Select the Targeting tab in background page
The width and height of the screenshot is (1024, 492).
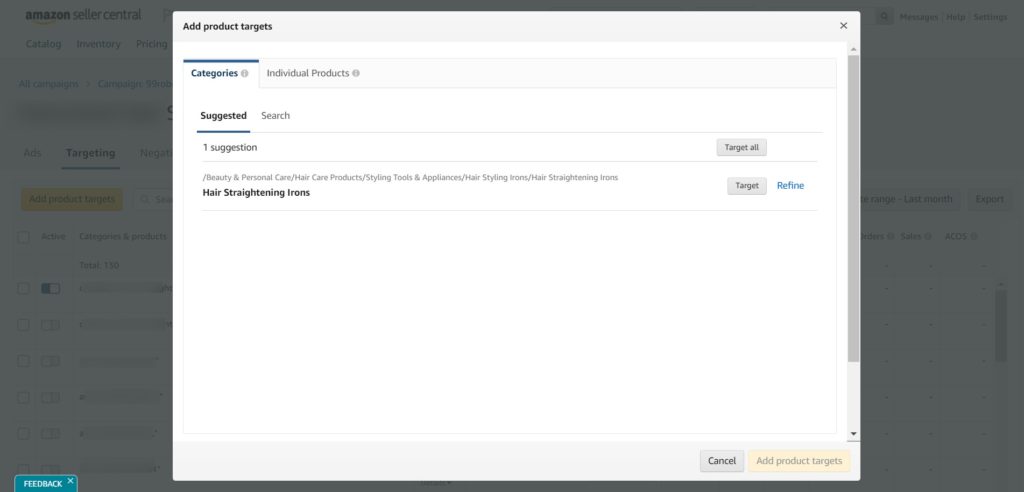click(x=90, y=153)
